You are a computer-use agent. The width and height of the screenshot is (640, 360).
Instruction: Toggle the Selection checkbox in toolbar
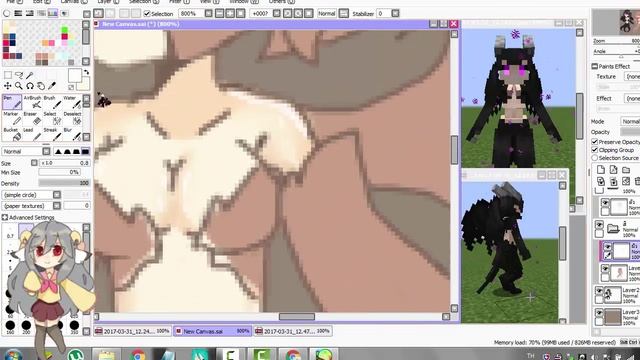click(x=147, y=14)
